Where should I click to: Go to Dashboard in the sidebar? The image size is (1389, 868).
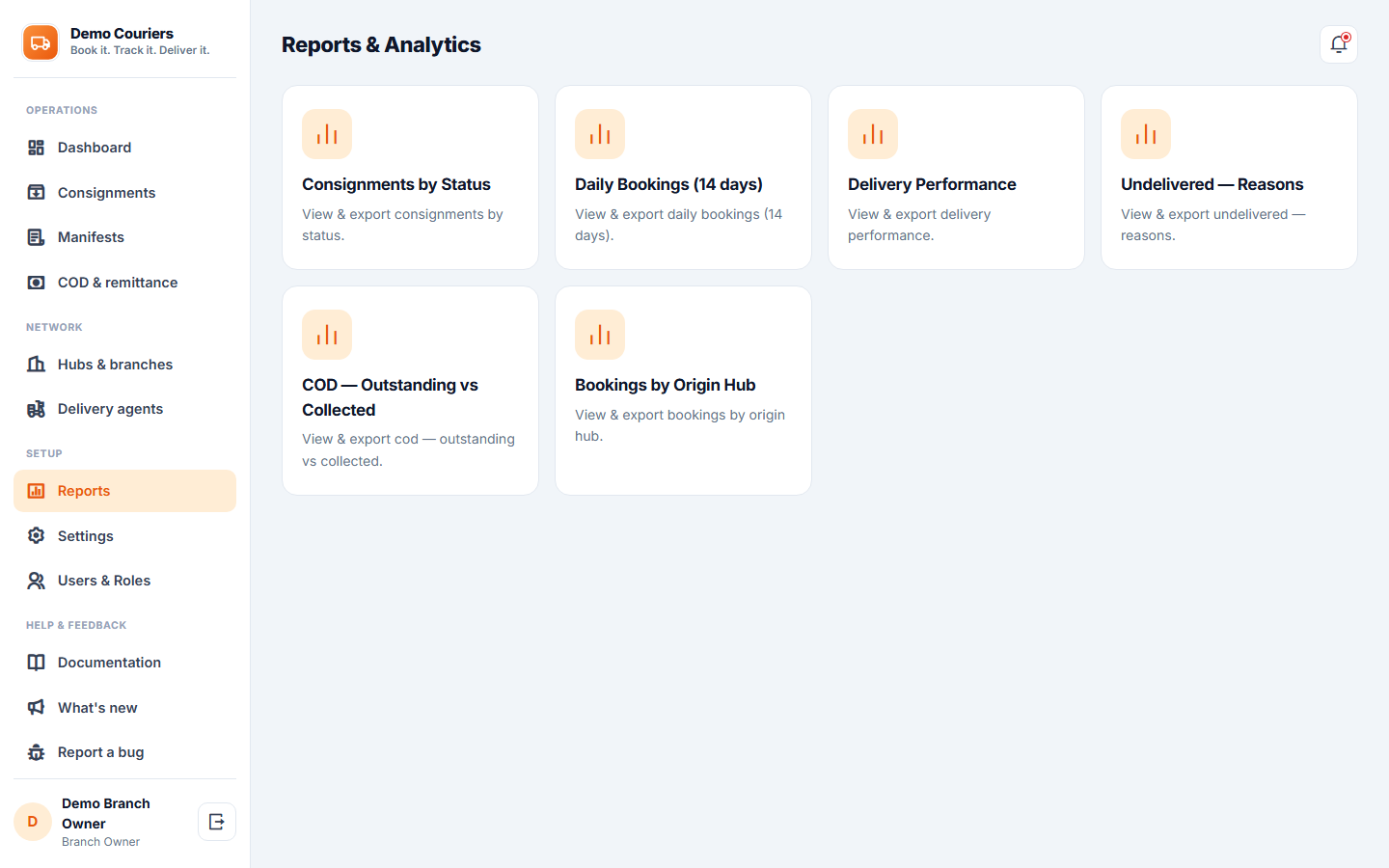[124, 148]
